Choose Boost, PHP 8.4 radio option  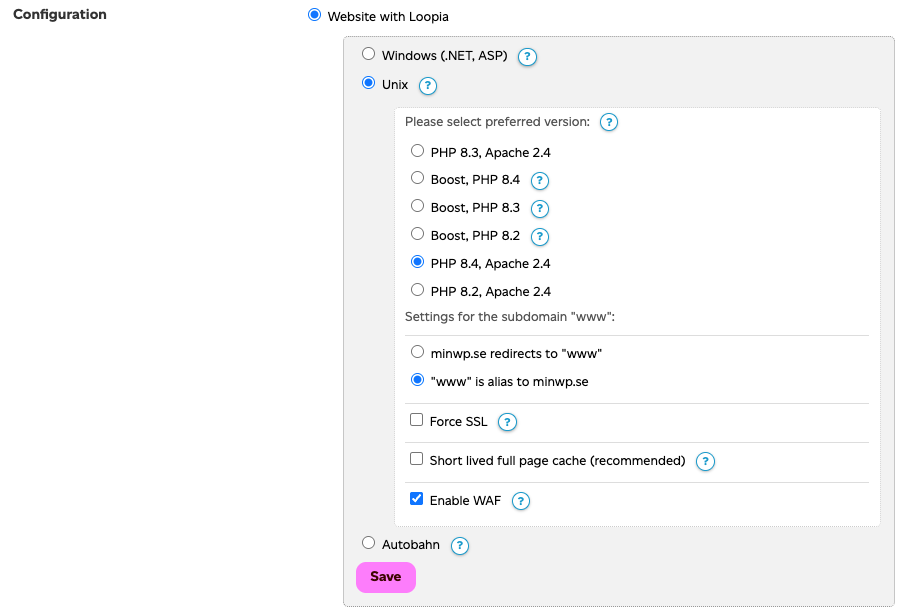417,179
